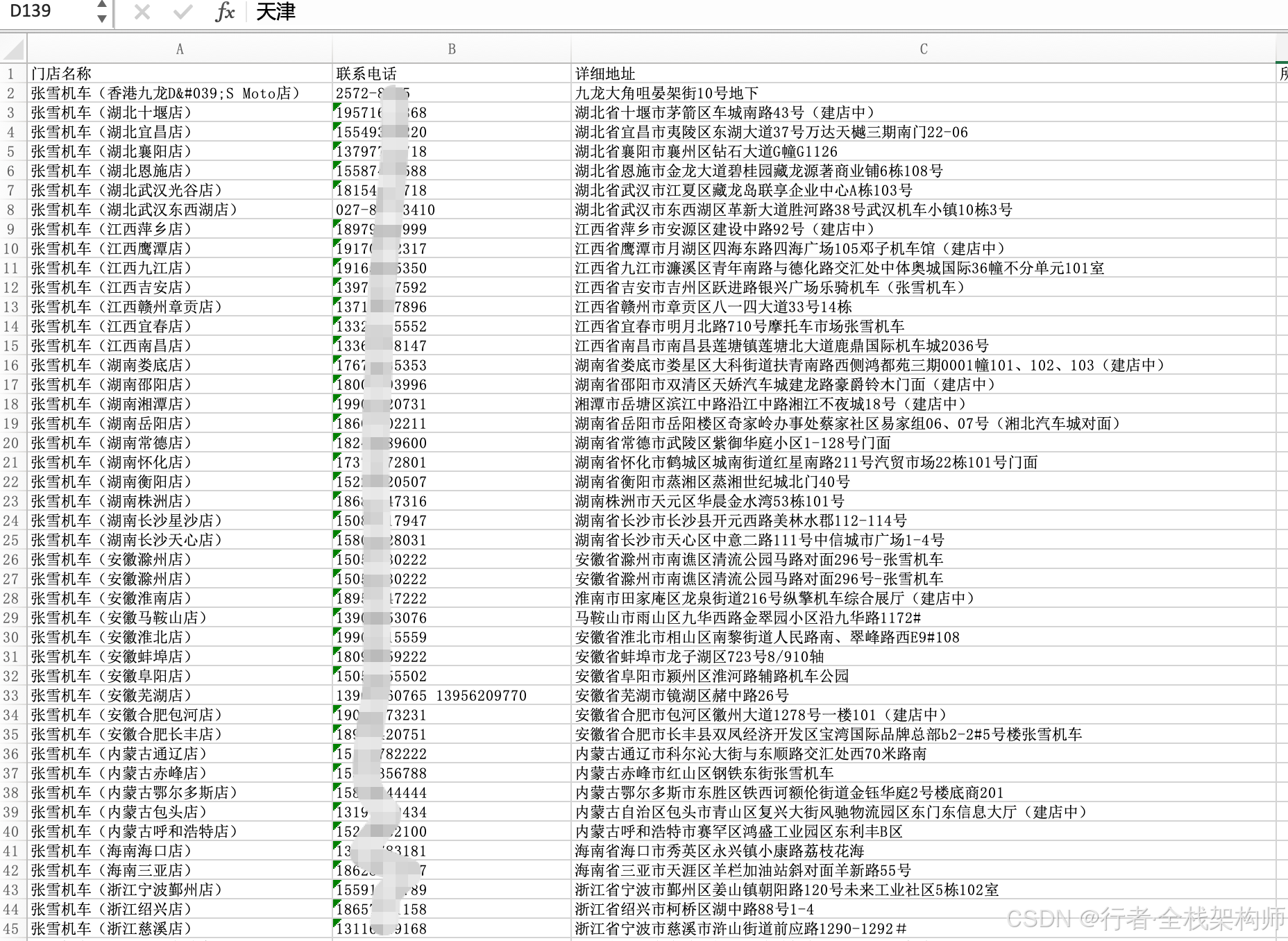
Task: Select cell 张雪机车（湖南株洲店）
Action: point(180,501)
